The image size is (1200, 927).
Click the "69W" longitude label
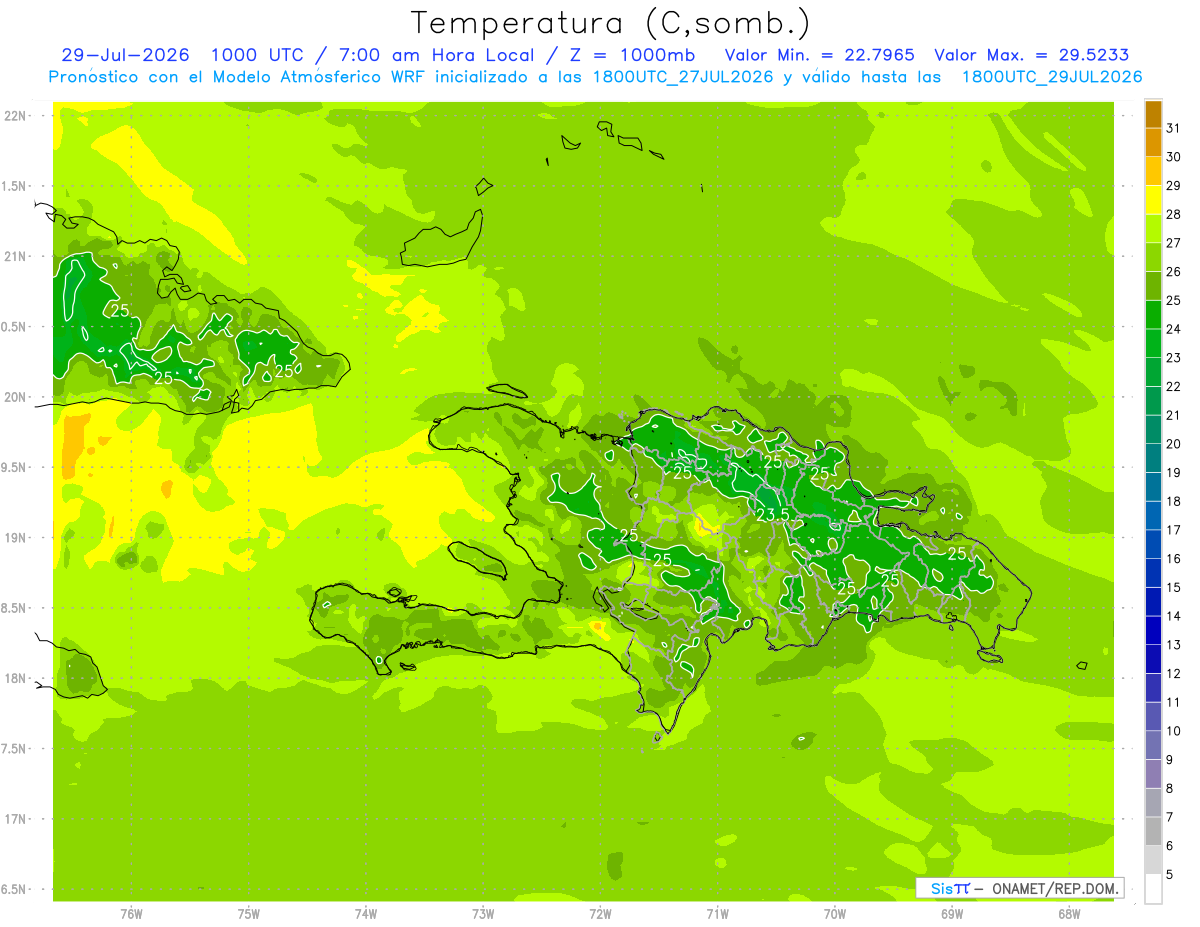952,914
